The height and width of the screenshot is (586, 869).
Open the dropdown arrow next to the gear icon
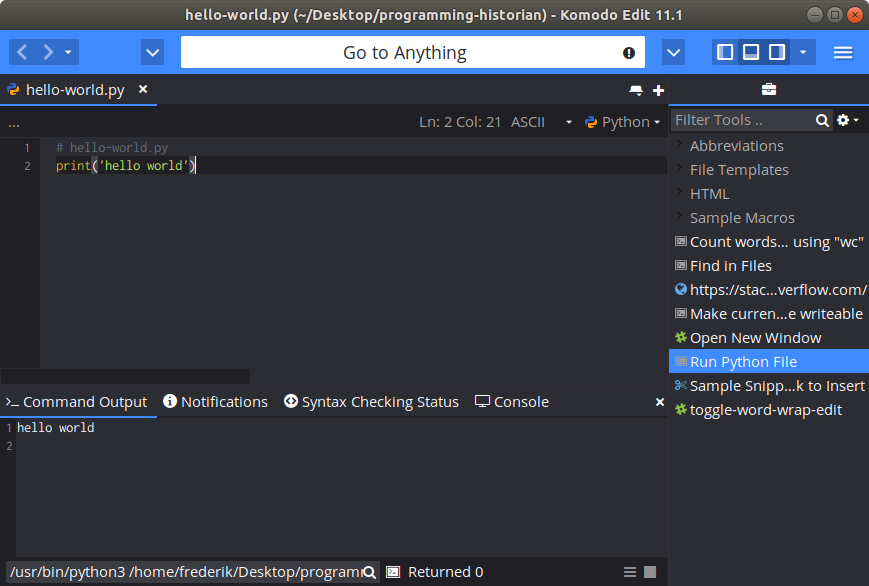pos(854,119)
